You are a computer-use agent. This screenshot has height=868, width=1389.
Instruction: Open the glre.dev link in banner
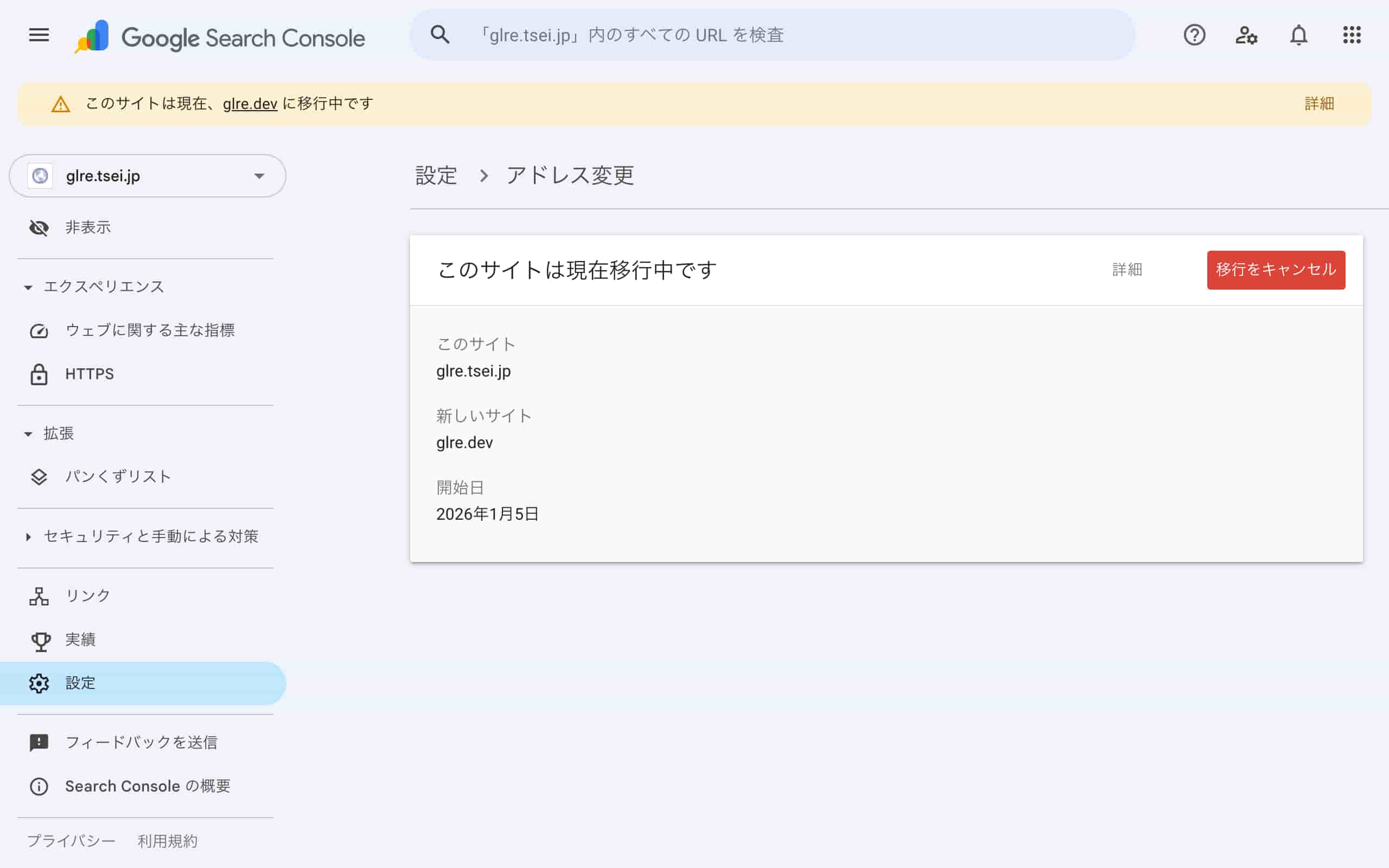tap(250, 104)
